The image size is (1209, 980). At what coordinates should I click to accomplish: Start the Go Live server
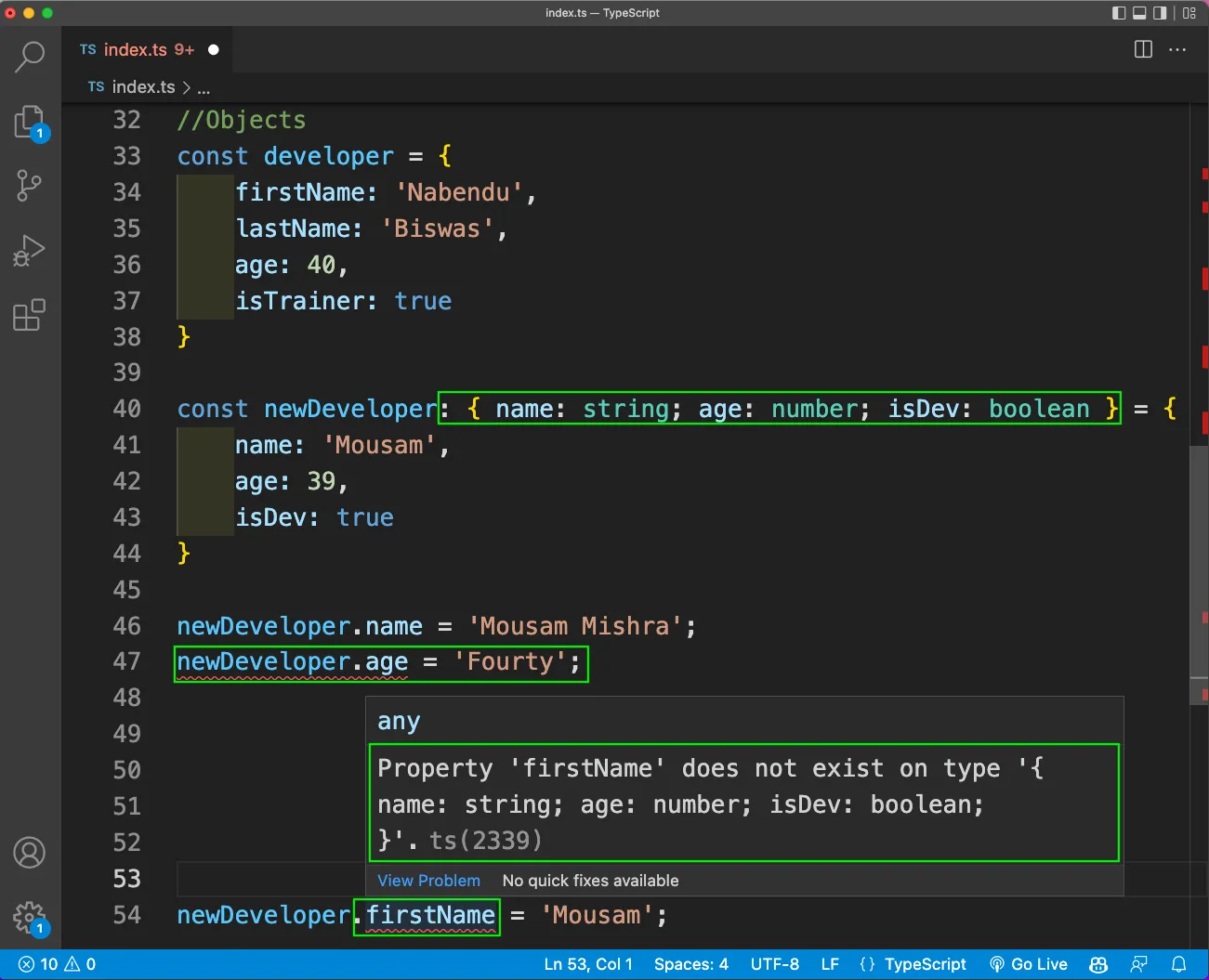(1028, 964)
